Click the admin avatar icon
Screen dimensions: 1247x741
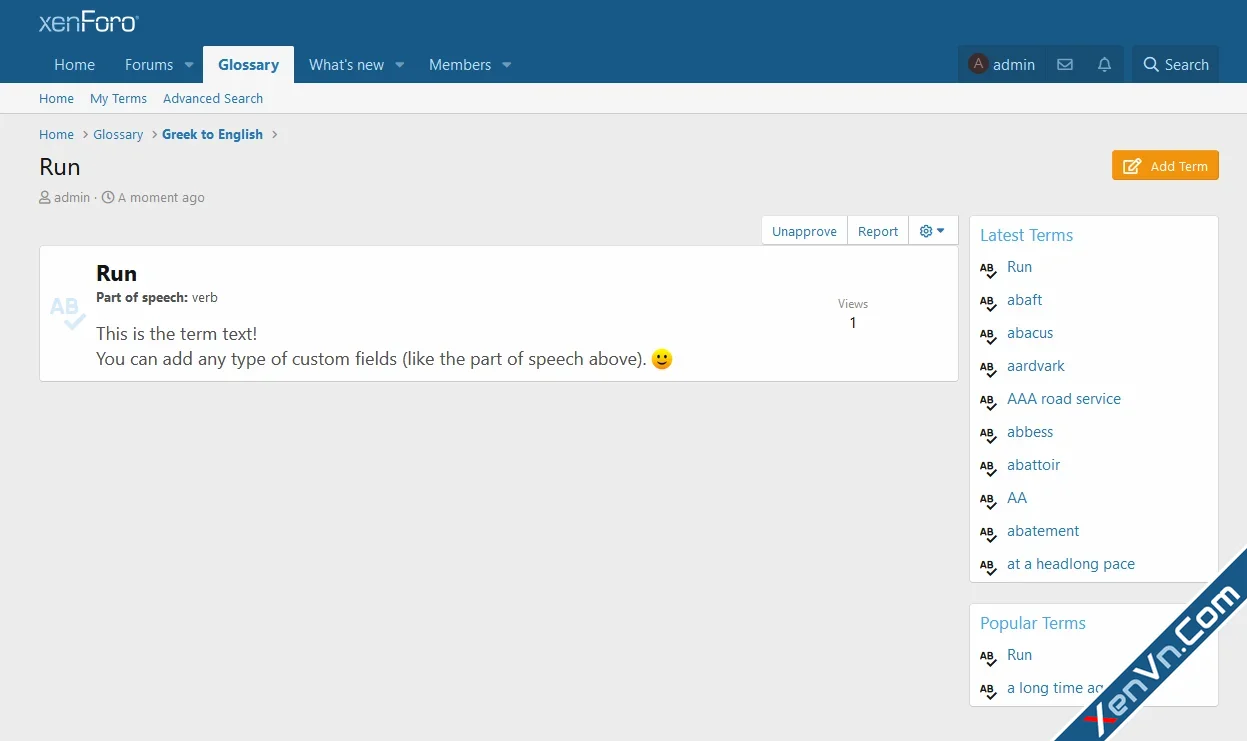tap(978, 64)
